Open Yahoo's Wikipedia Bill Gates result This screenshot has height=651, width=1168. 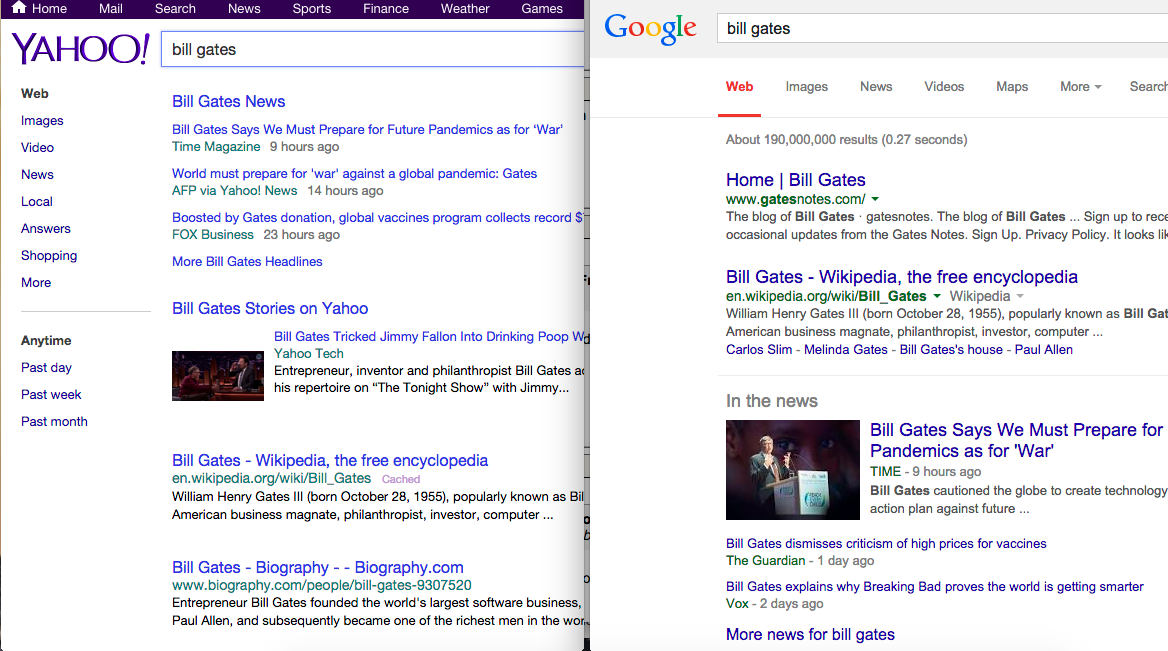pyautogui.click(x=330, y=460)
